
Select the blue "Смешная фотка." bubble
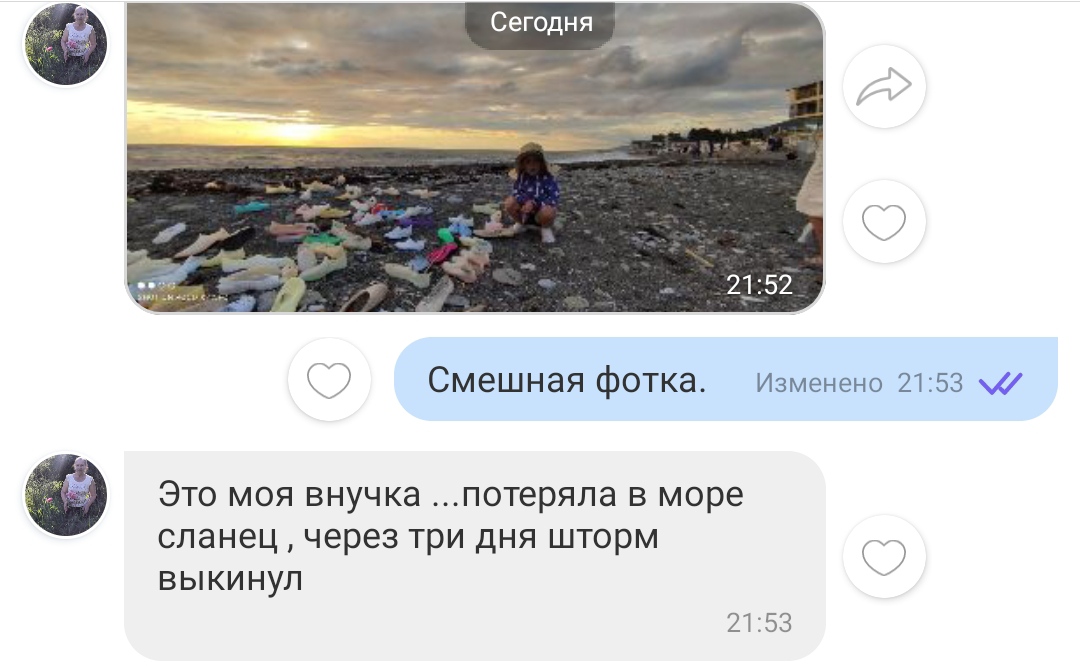click(x=725, y=379)
